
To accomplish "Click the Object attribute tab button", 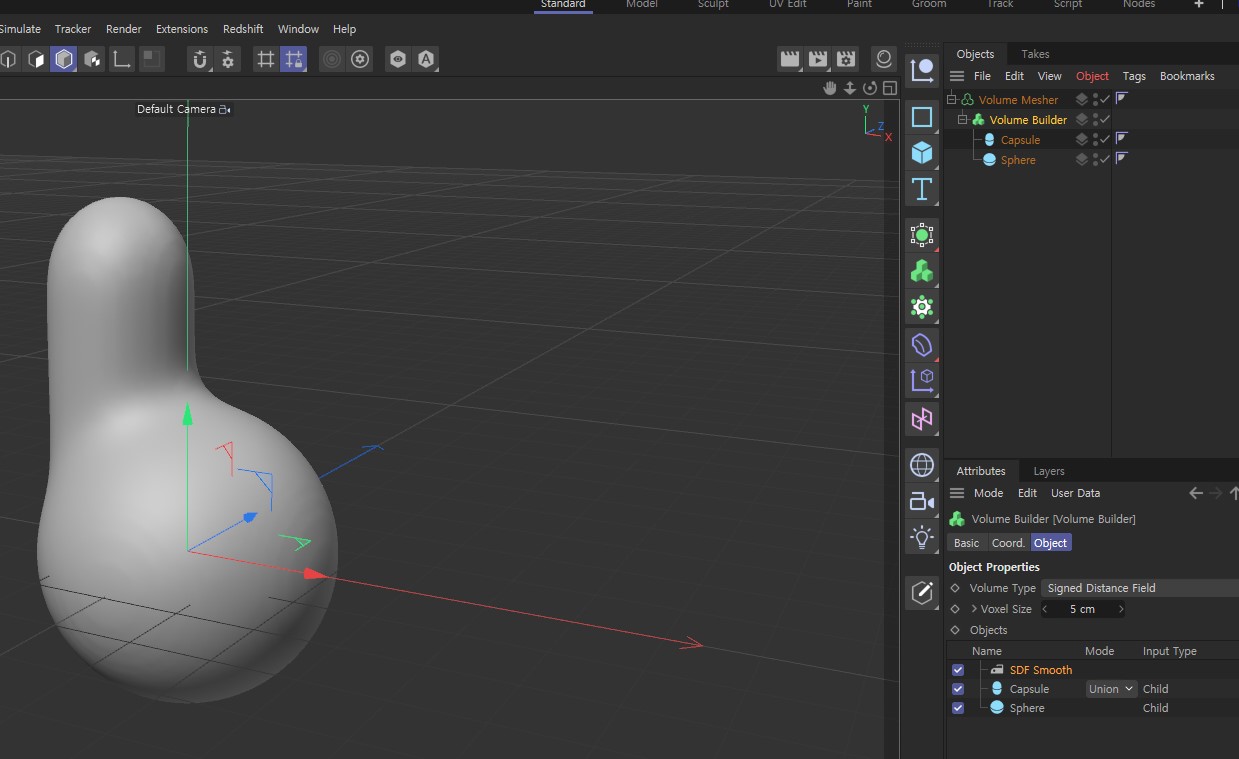I will click(x=1051, y=543).
